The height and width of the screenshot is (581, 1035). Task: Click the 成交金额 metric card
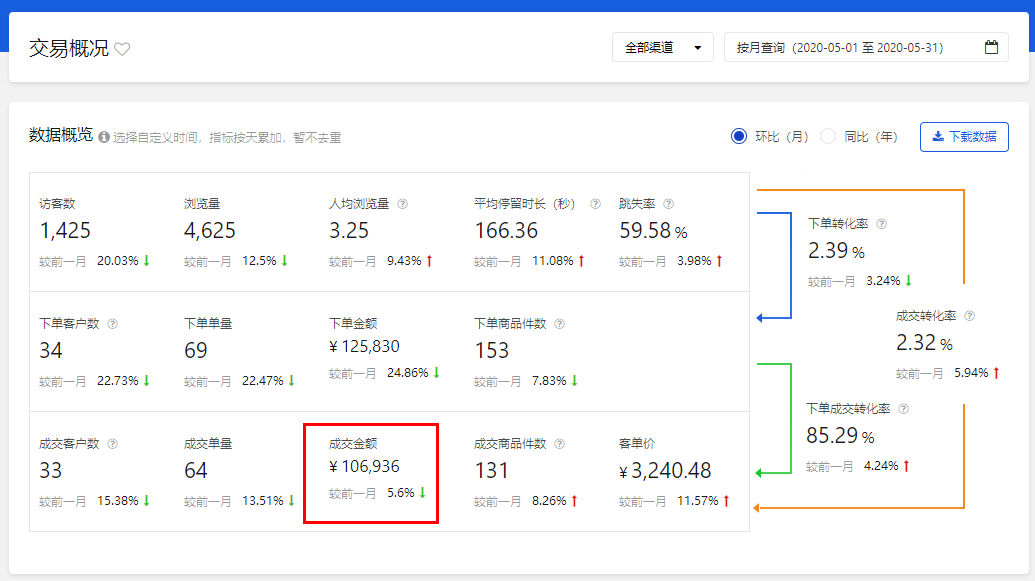pos(371,473)
